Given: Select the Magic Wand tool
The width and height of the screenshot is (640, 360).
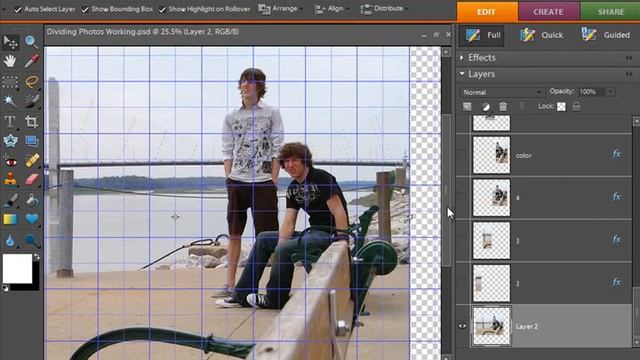Looking at the screenshot, I should click(x=10, y=101).
